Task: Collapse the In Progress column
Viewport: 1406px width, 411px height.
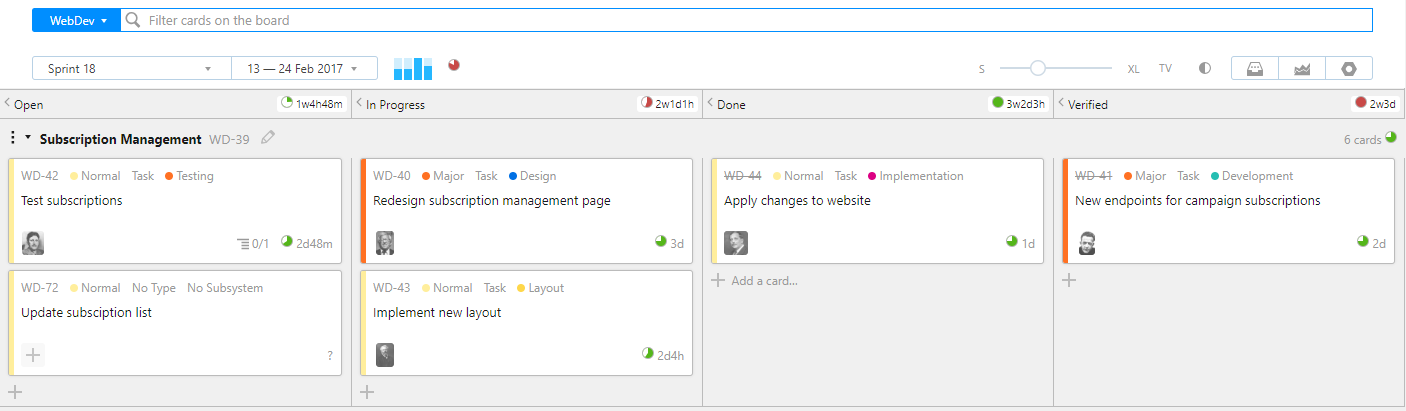Action: pyautogui.click(x=359, y=103)
